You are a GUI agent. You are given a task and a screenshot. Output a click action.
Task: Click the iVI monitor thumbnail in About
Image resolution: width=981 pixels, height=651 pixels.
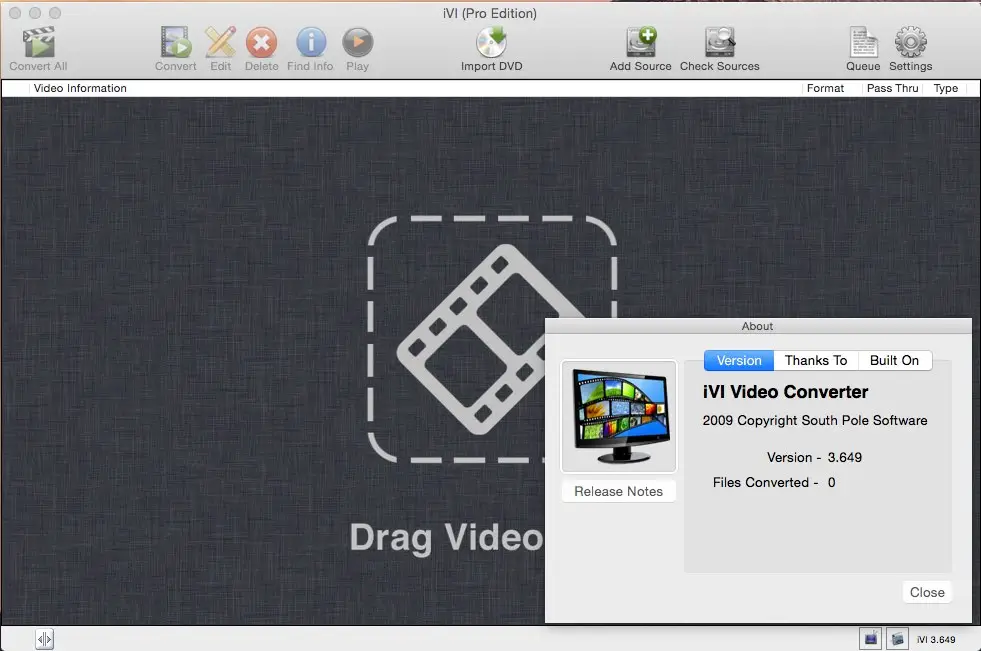point(619,416)
